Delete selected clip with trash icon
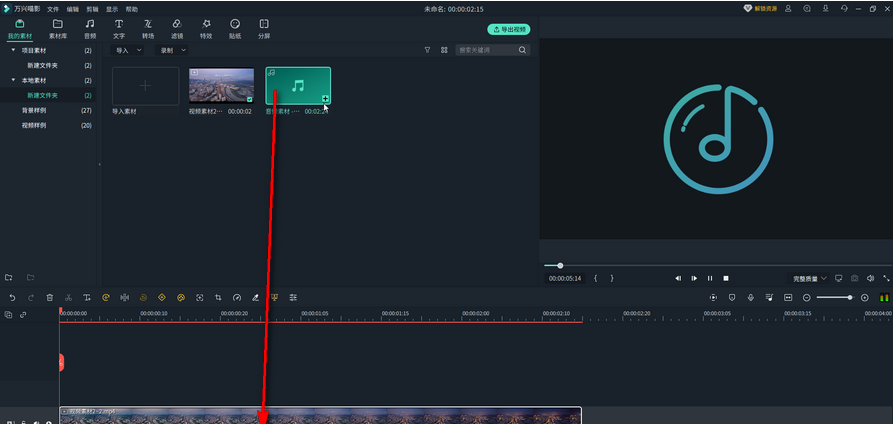Viewport: 893px width, 424px height. (x=50, y=297)
